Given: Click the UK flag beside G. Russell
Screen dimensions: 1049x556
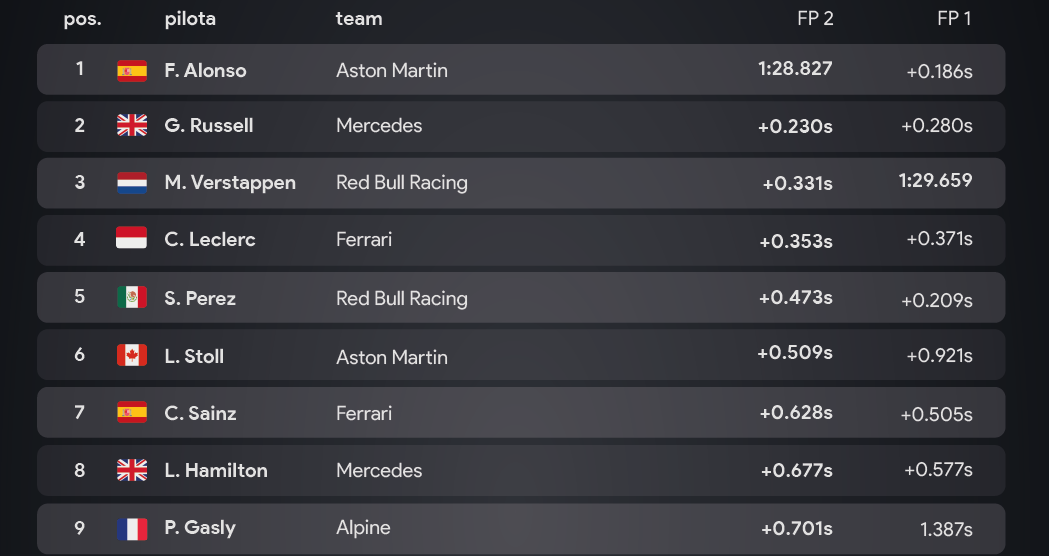Looking at the screenshot, I should point(132,125).
